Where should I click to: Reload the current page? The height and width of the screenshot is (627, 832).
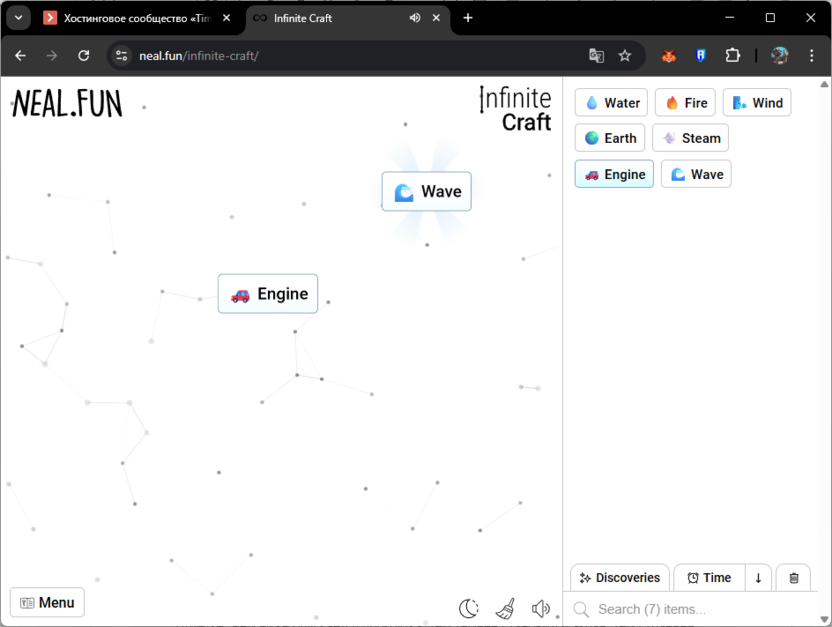pos(83,56)
